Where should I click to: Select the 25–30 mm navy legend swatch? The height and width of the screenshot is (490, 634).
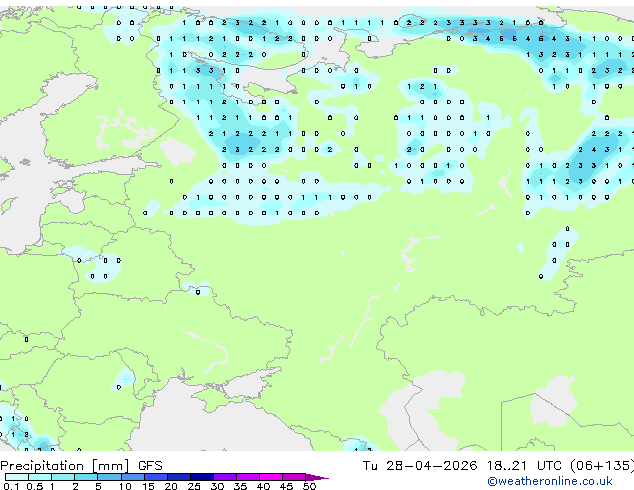201,477
